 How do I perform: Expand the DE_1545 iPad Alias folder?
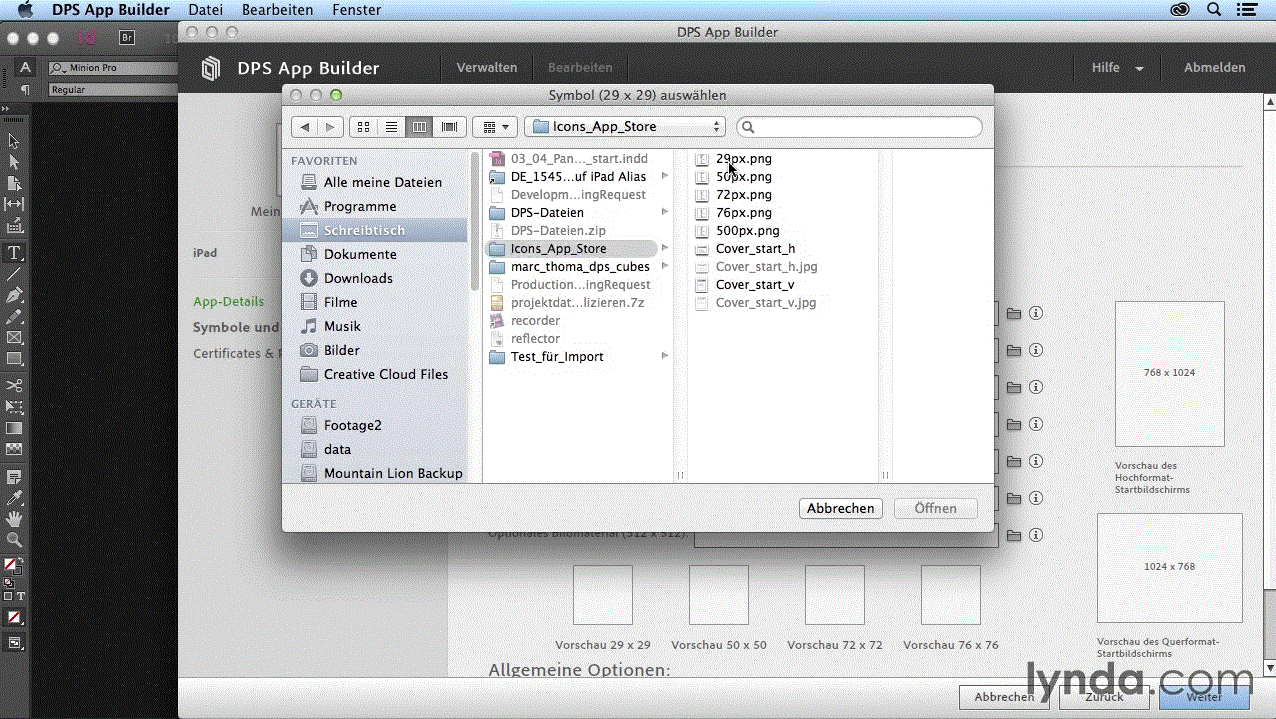coord(665,176)
